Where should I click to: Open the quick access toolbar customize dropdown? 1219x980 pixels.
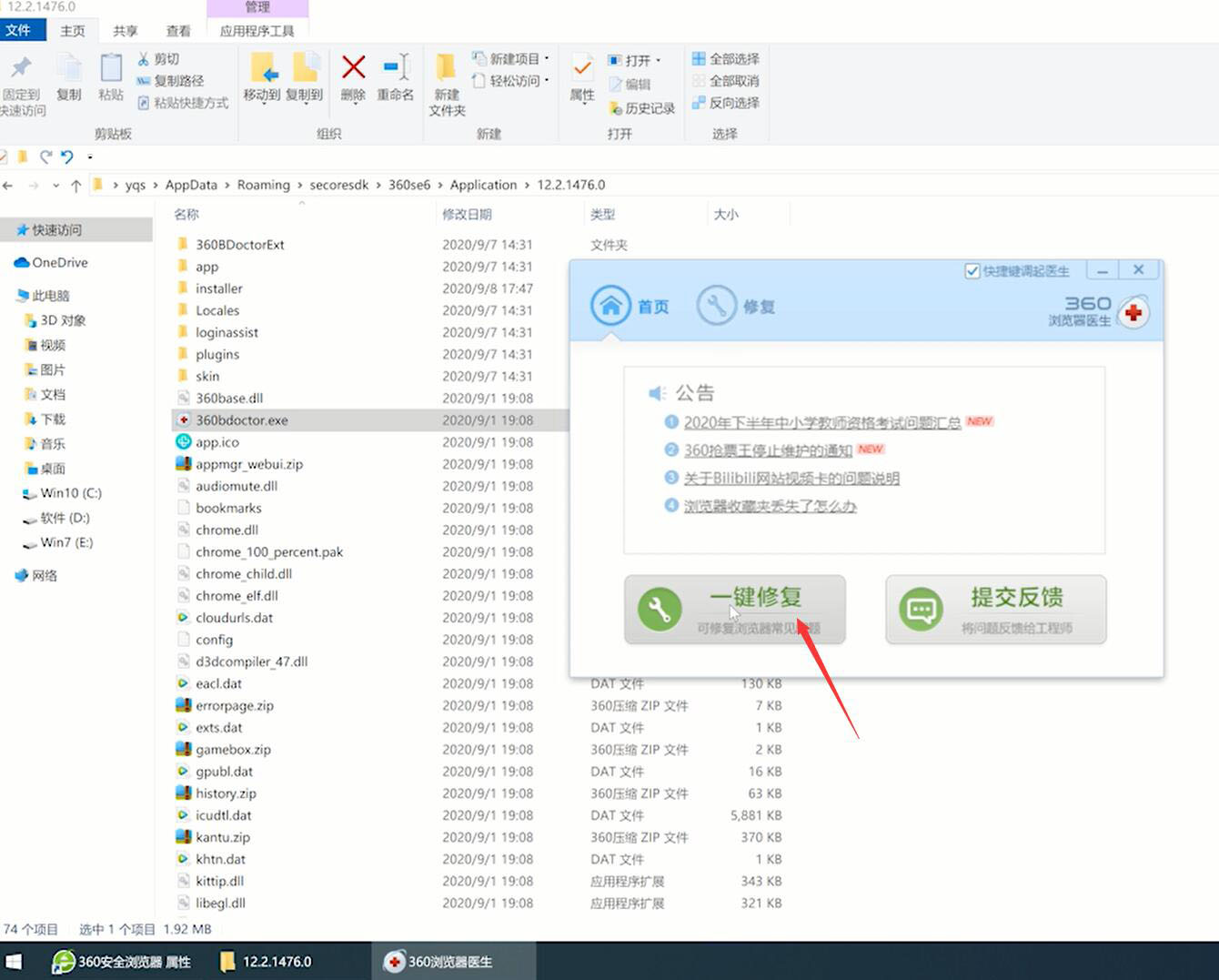(x=90, y=157)
